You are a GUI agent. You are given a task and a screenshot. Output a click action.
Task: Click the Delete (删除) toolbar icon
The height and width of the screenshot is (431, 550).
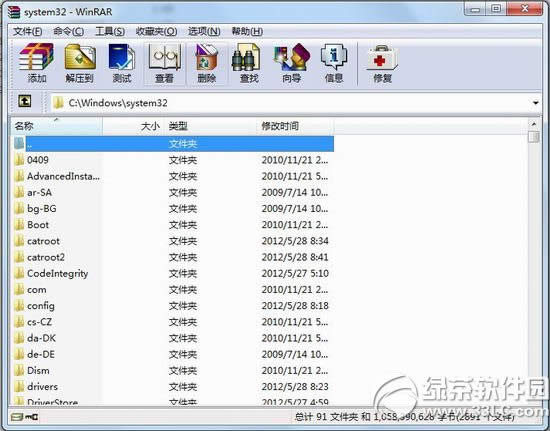point(207,57)
